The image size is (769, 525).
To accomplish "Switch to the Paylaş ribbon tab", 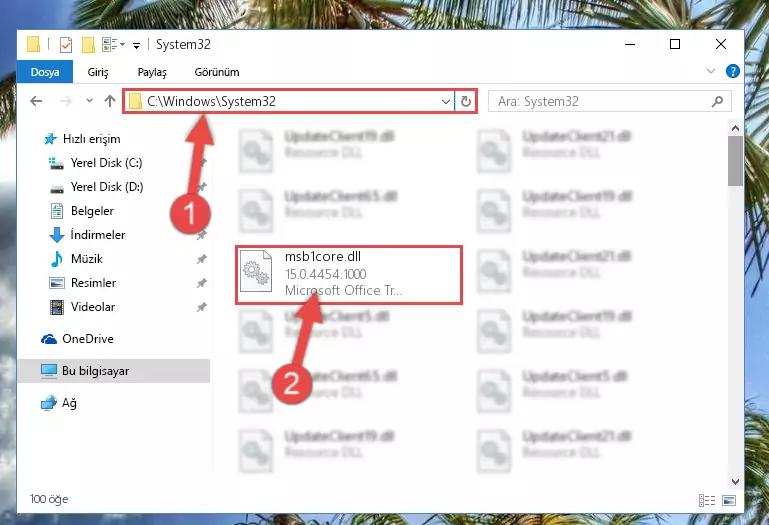I will click(x=152, y=72).
